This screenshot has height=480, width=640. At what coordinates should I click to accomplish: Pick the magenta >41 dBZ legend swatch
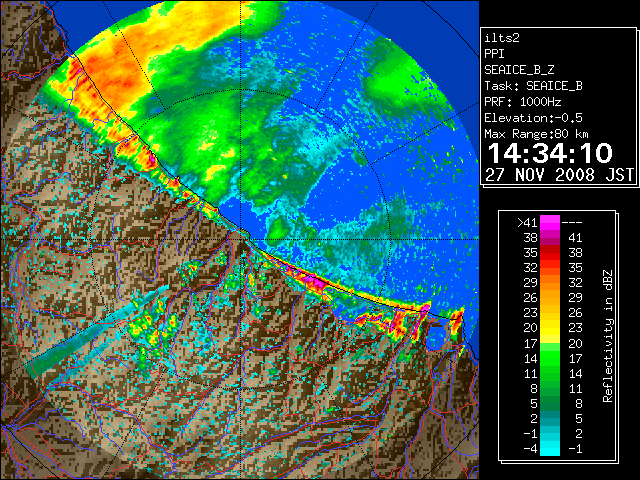pyautogui.click(x=550, y=223)
